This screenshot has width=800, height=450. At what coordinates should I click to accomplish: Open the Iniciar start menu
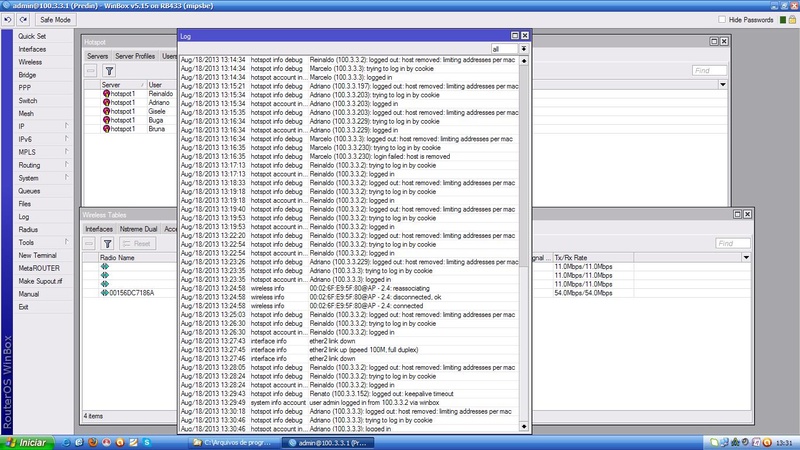(x=27, y=442)
